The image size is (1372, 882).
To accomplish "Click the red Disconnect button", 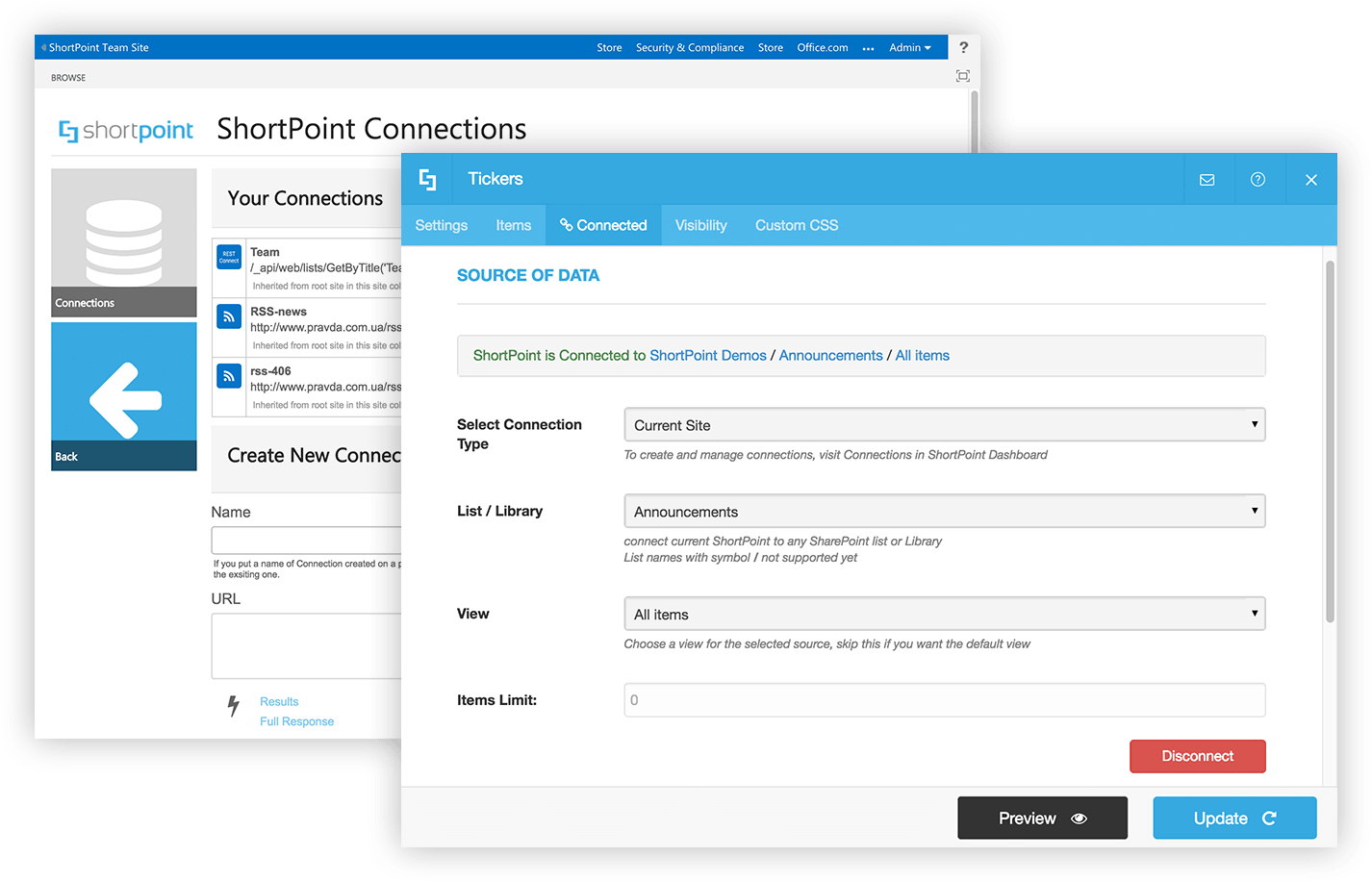I will [1198, 756].
